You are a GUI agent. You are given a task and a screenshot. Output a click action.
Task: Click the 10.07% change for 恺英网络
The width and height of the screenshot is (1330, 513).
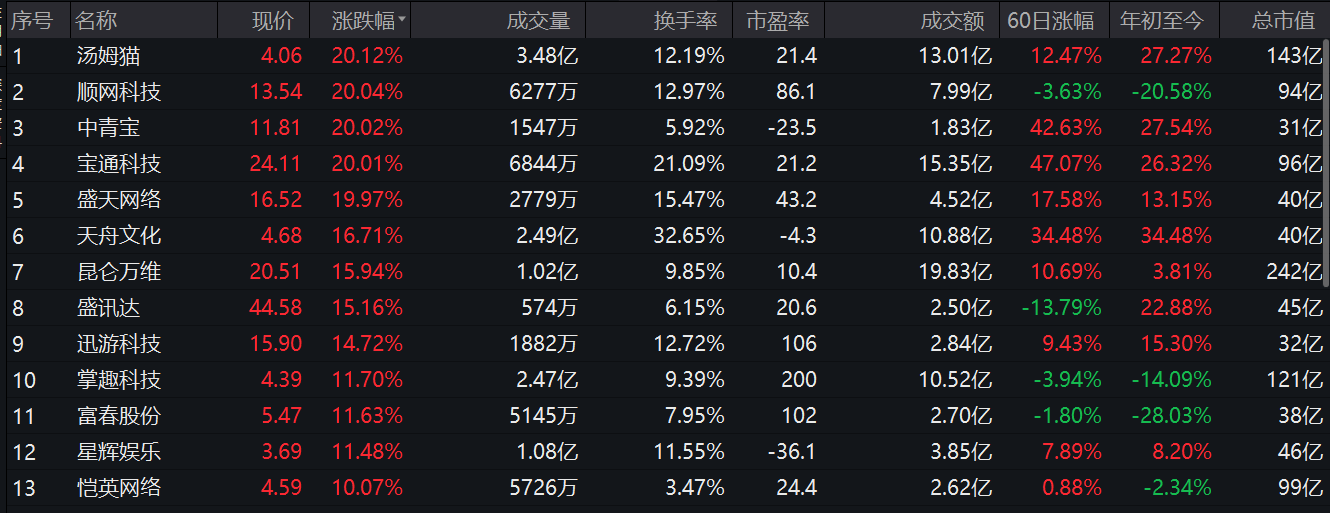367,488
